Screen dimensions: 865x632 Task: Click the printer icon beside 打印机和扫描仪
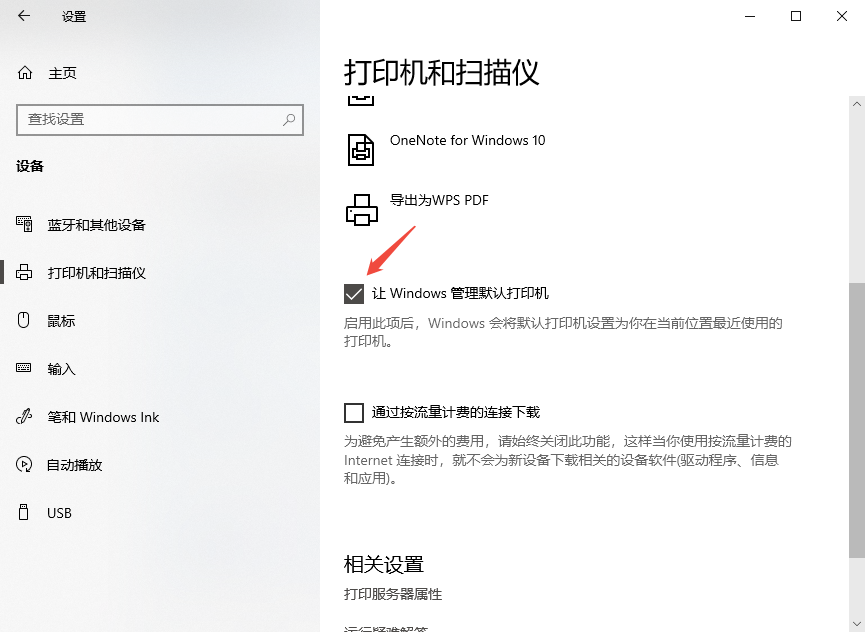(23, 272)
